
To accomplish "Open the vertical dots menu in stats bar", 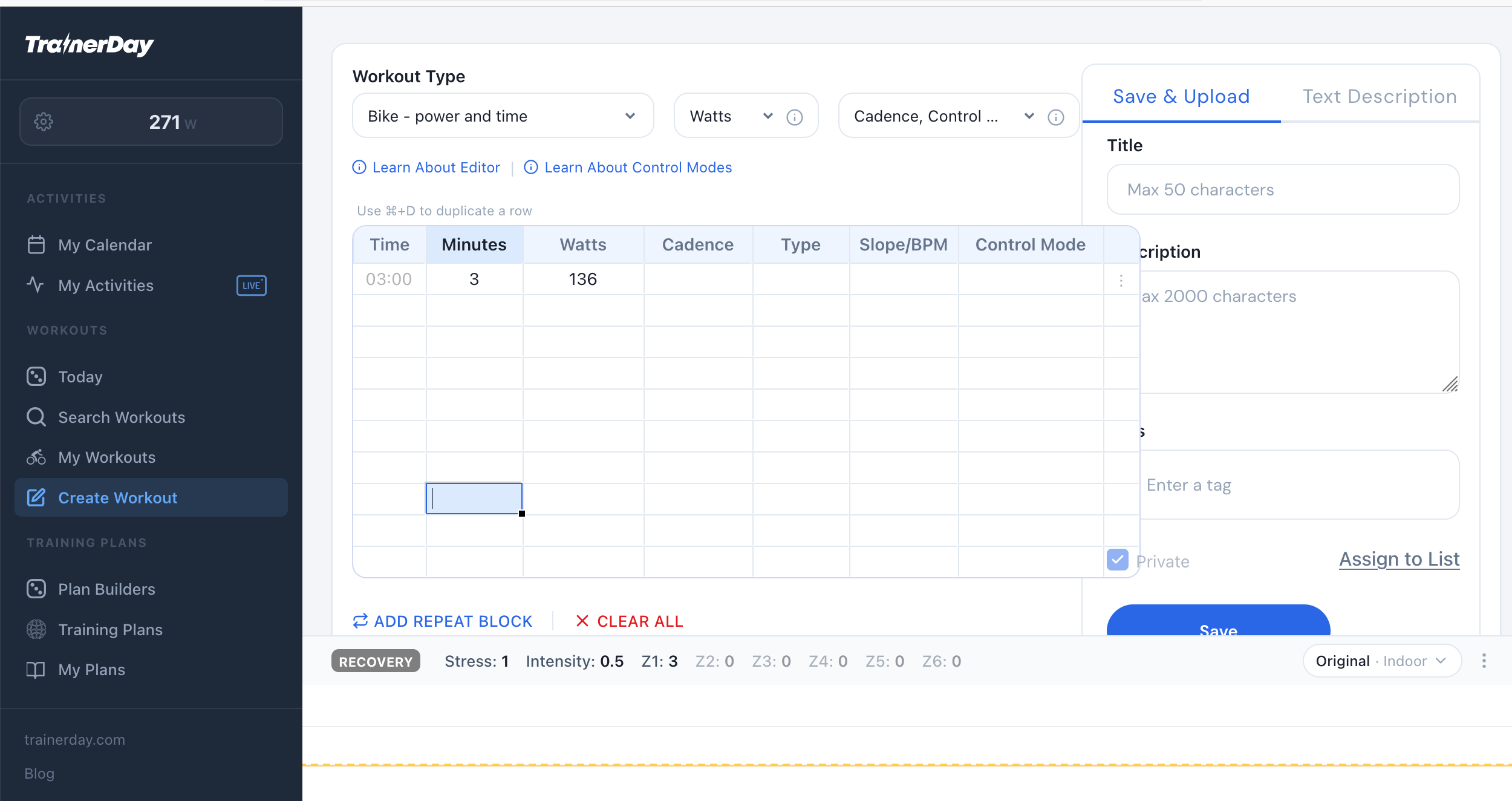I will pyautogui.click(x=1484, y=661).
